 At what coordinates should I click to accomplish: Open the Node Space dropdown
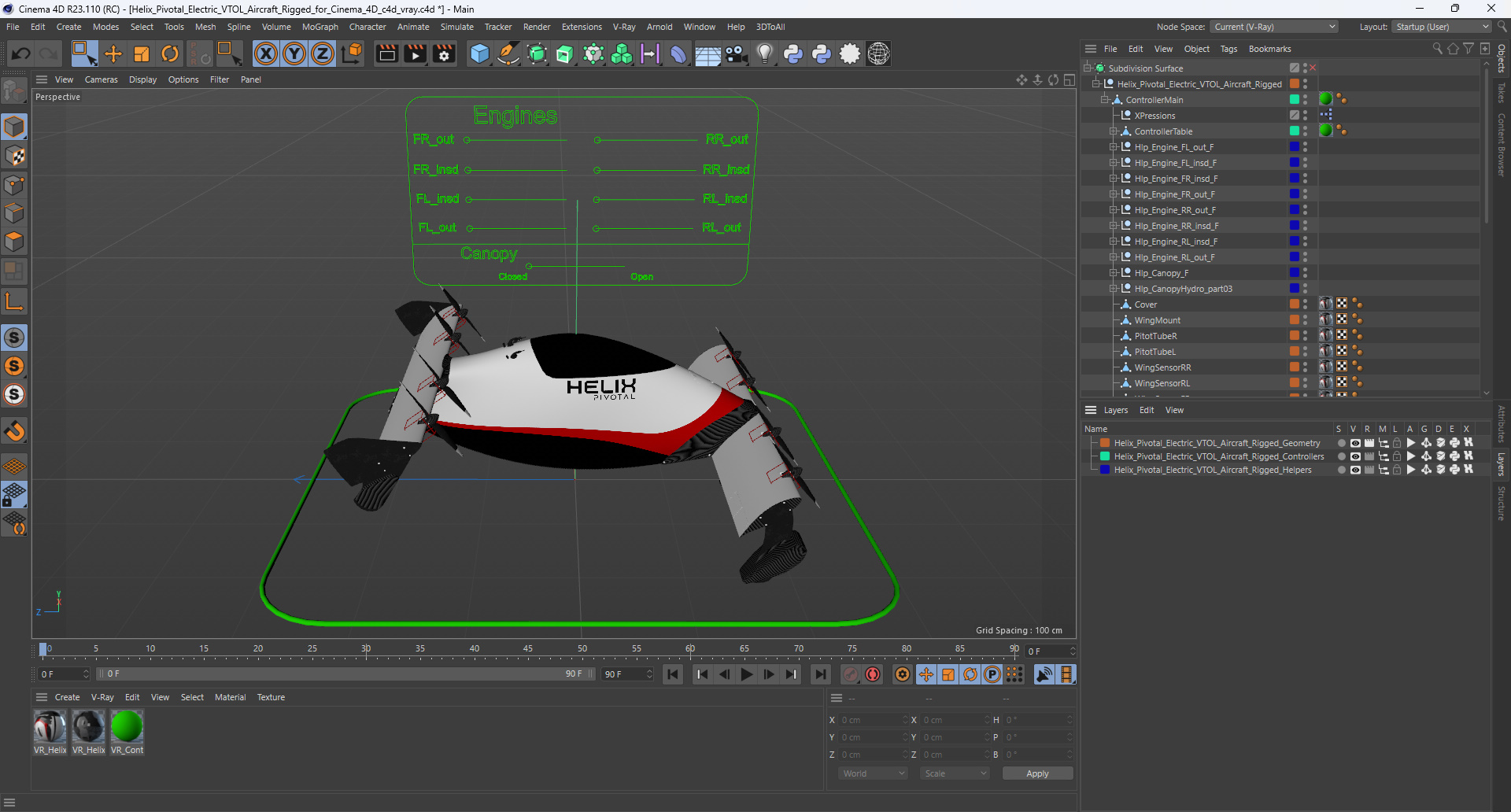point(1274,27)
